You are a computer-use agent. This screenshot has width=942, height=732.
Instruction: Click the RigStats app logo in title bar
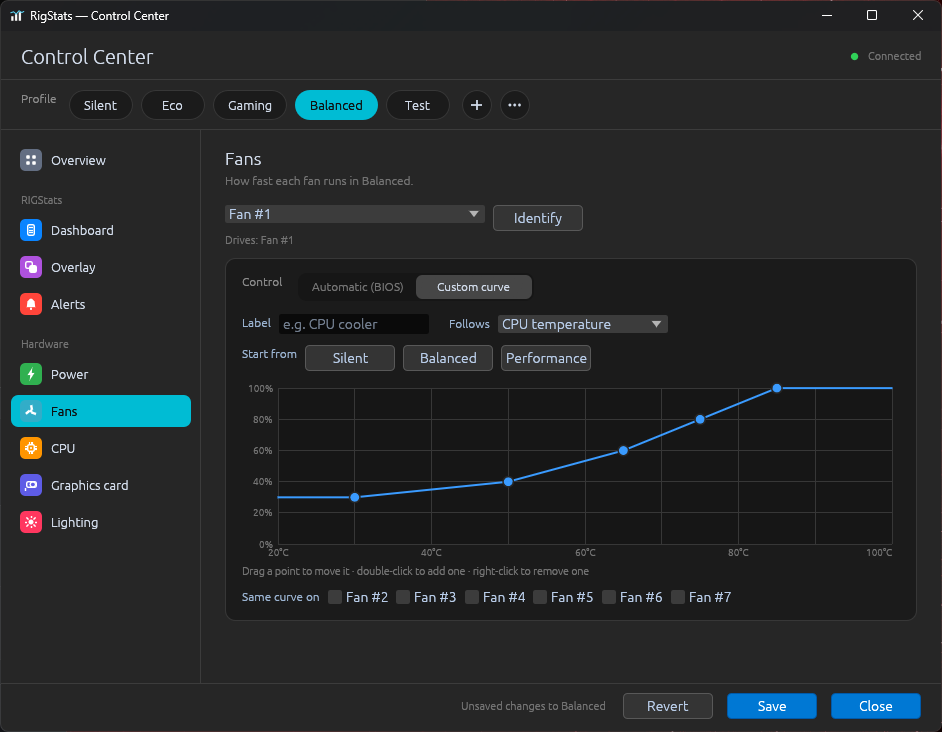click(17, 16)
